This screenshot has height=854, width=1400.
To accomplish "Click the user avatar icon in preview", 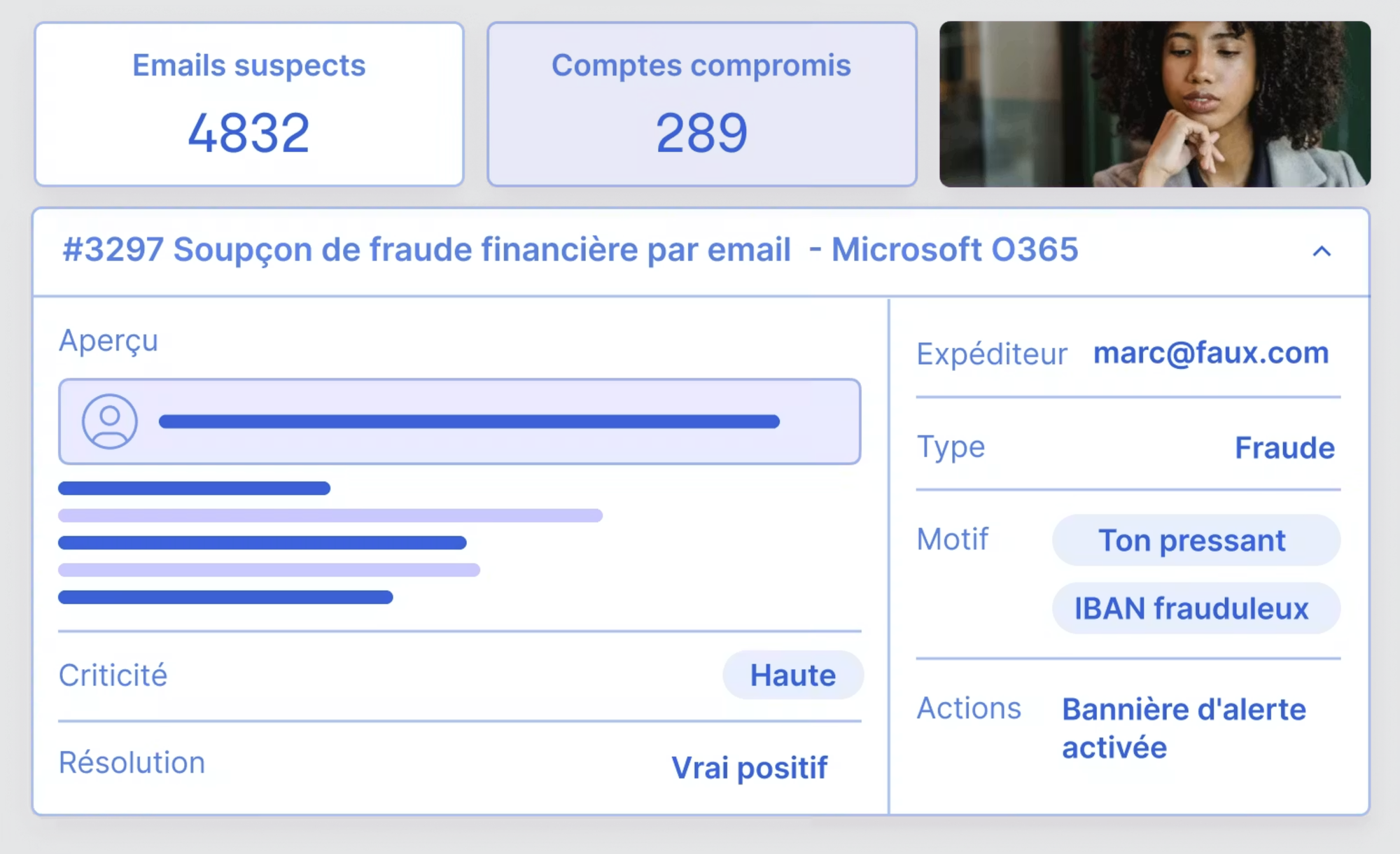I will (x=110, y=421).
